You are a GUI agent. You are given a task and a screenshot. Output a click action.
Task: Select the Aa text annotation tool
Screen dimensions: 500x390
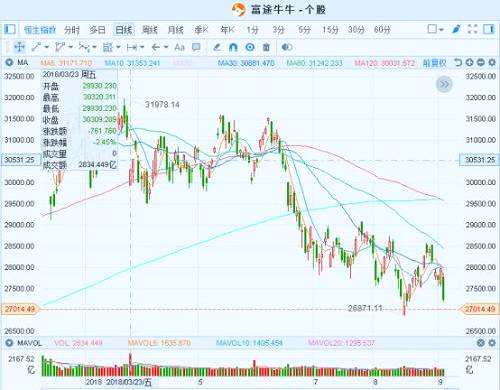point(179,47)
